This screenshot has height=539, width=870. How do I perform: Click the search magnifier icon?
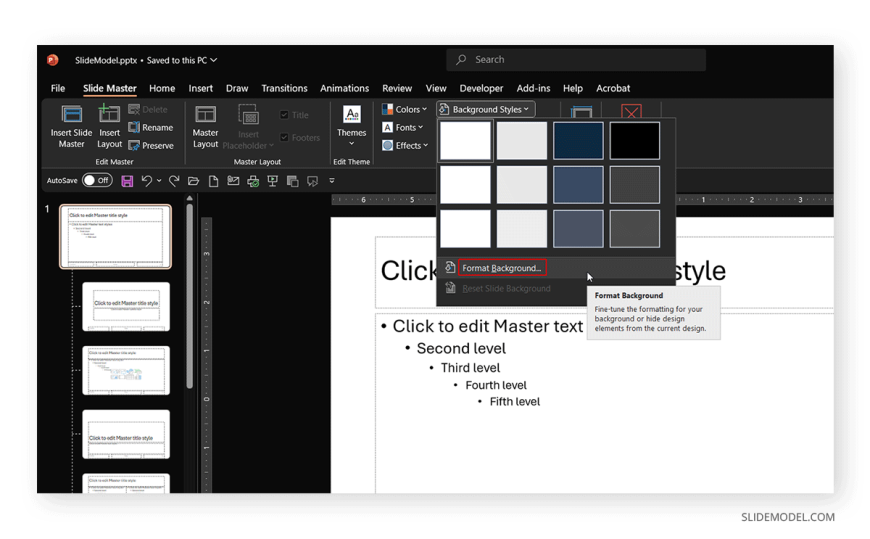click(461, 59)
